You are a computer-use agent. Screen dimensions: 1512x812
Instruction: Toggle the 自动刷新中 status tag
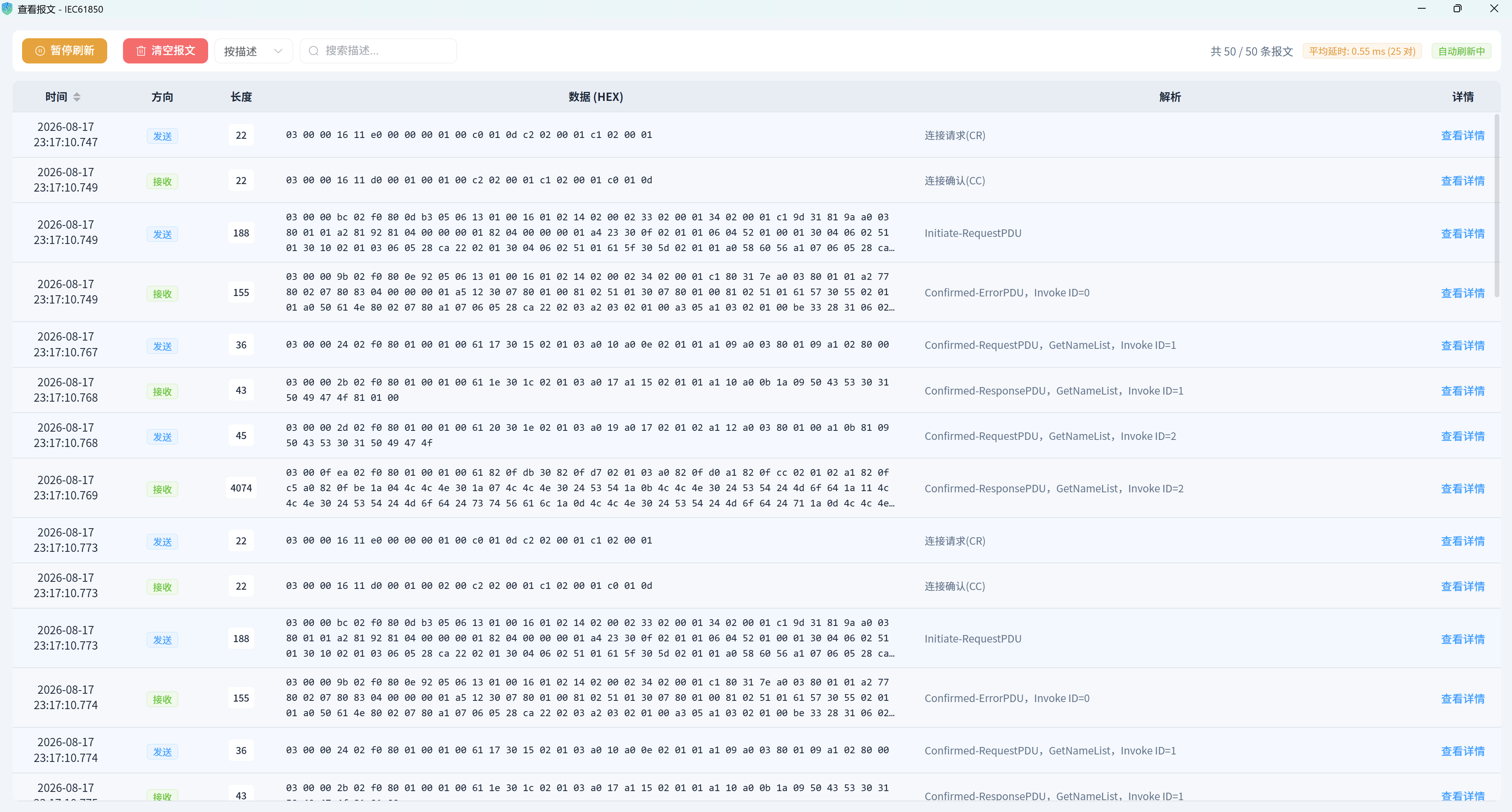click(x=1462, y=51)
